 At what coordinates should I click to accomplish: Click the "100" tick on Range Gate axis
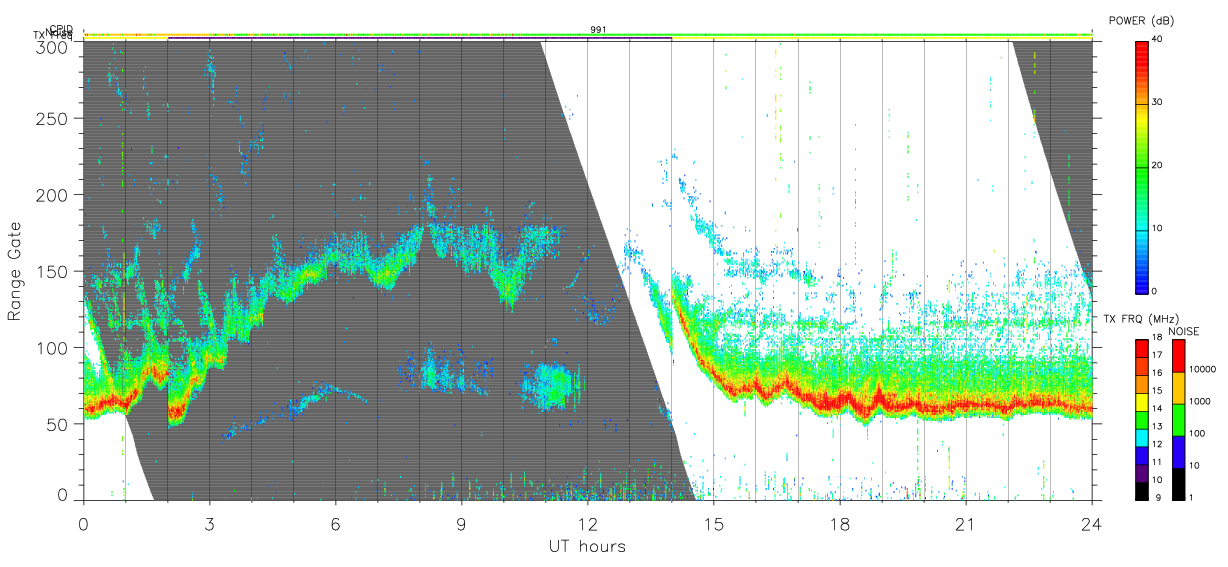[x=54, y=348]
